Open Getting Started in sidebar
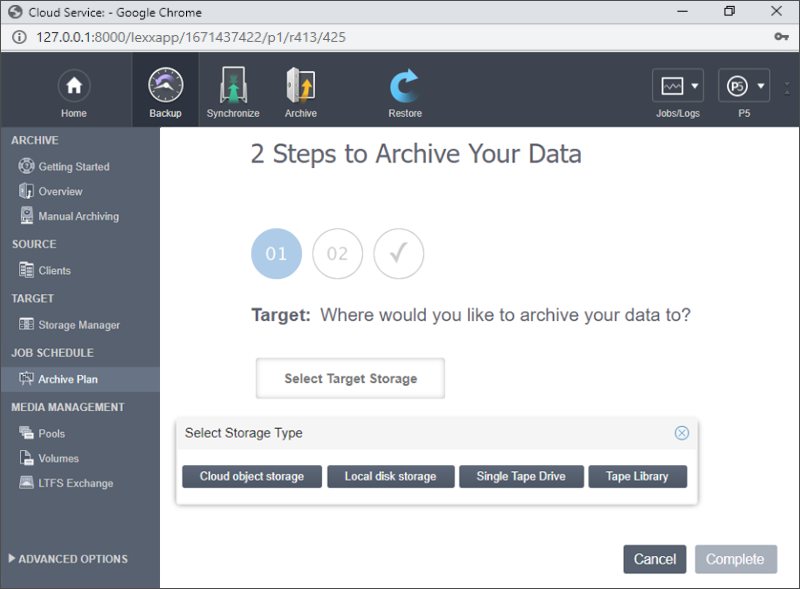The image size is (800, 589). pyautogui.click(x=74, y=166)
